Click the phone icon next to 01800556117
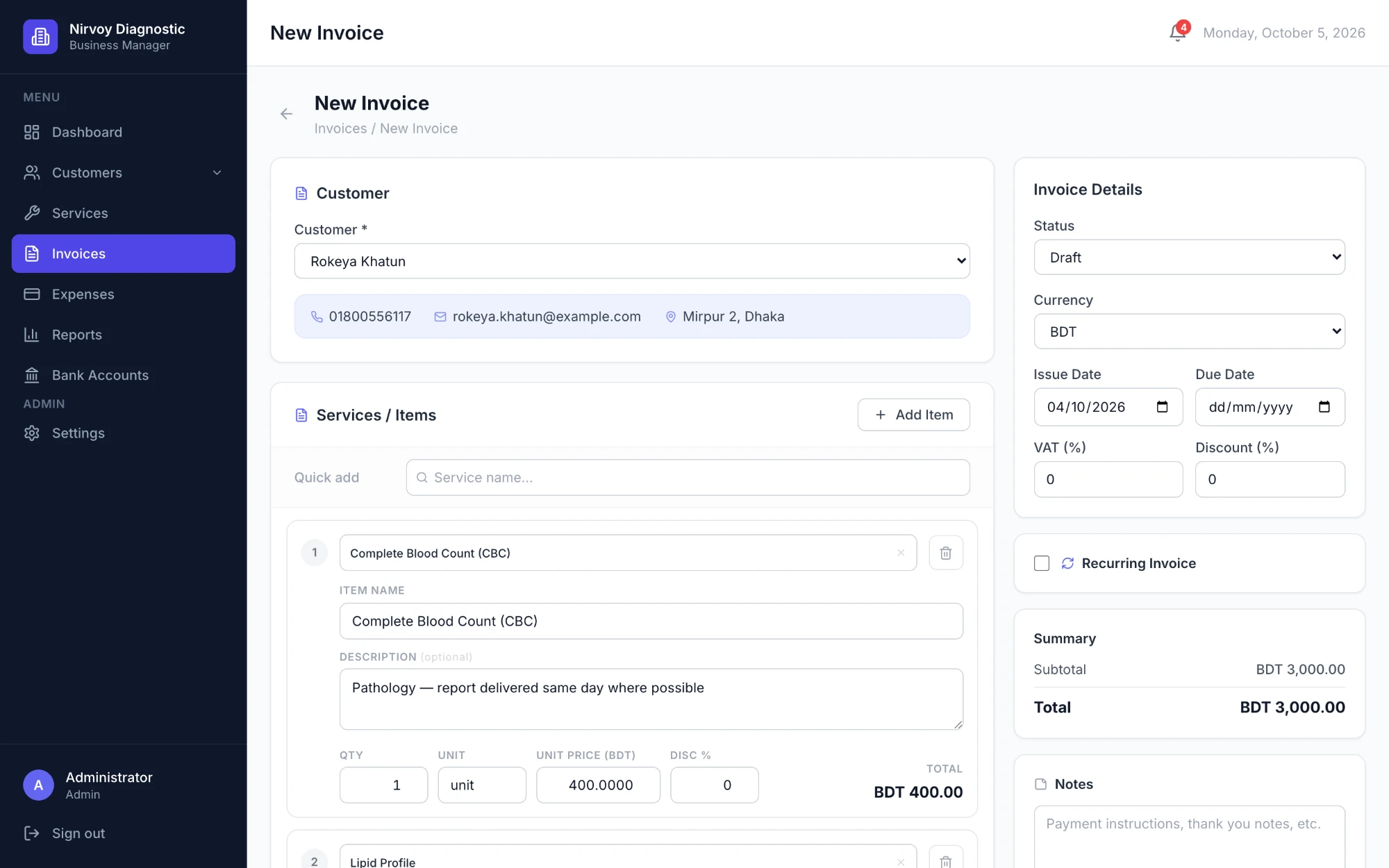 point(317,317)
